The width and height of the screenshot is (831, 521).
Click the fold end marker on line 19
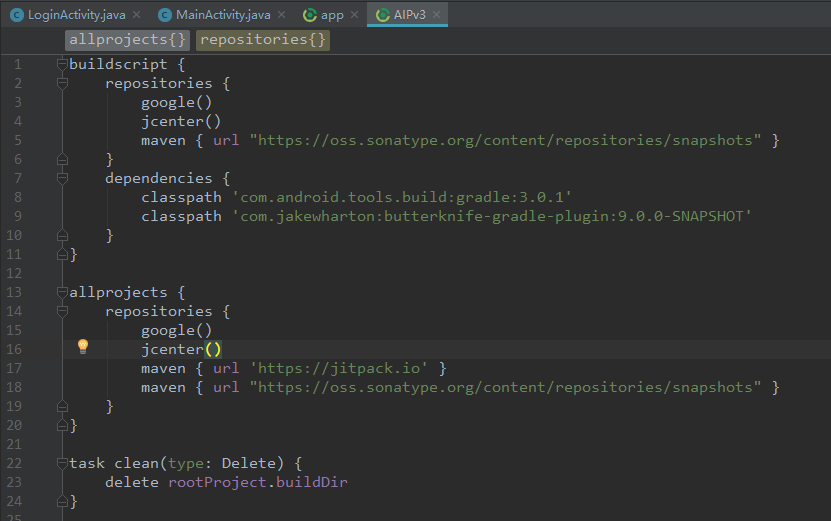(62, 407)
